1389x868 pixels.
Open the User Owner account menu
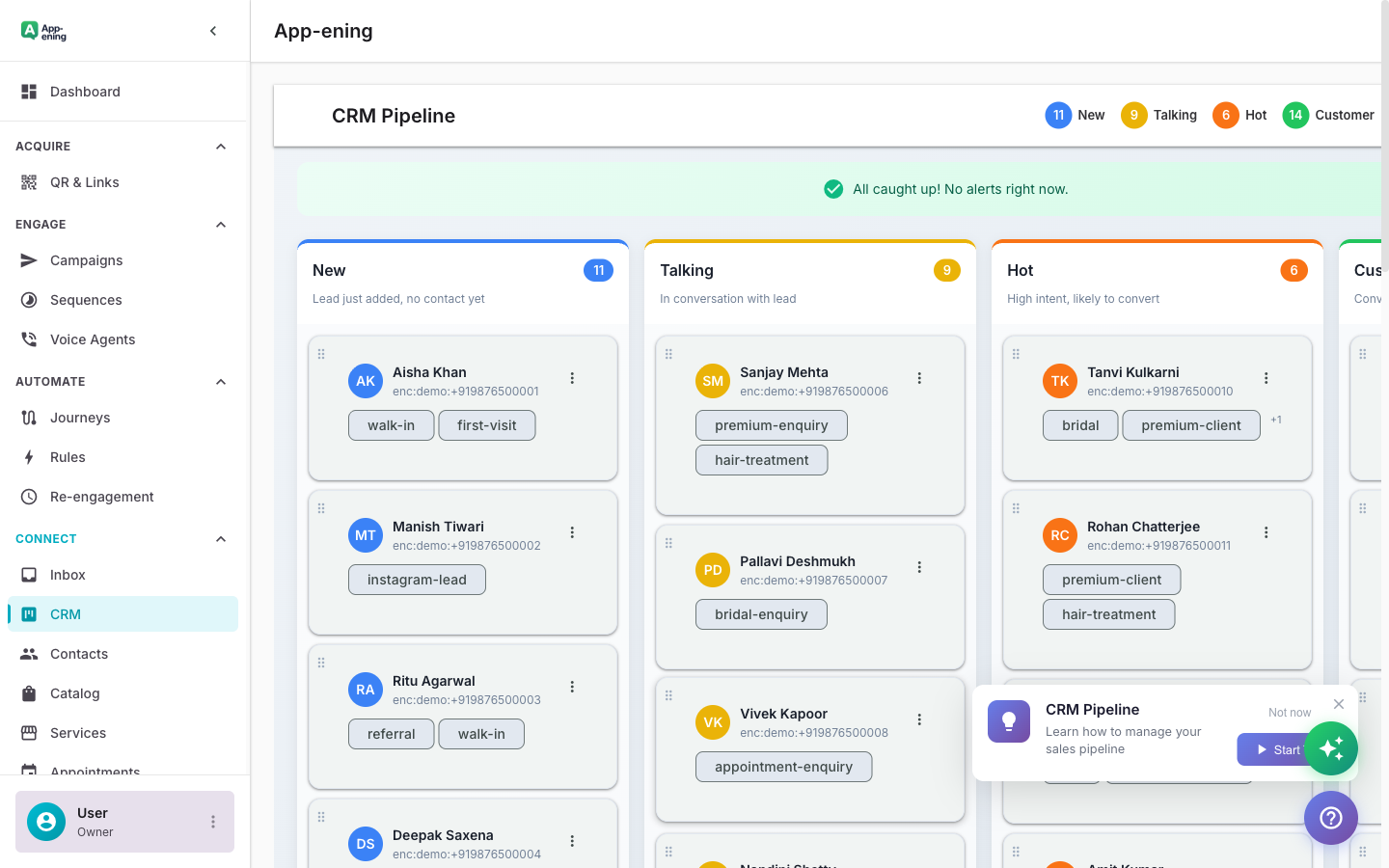click(213, 822)
